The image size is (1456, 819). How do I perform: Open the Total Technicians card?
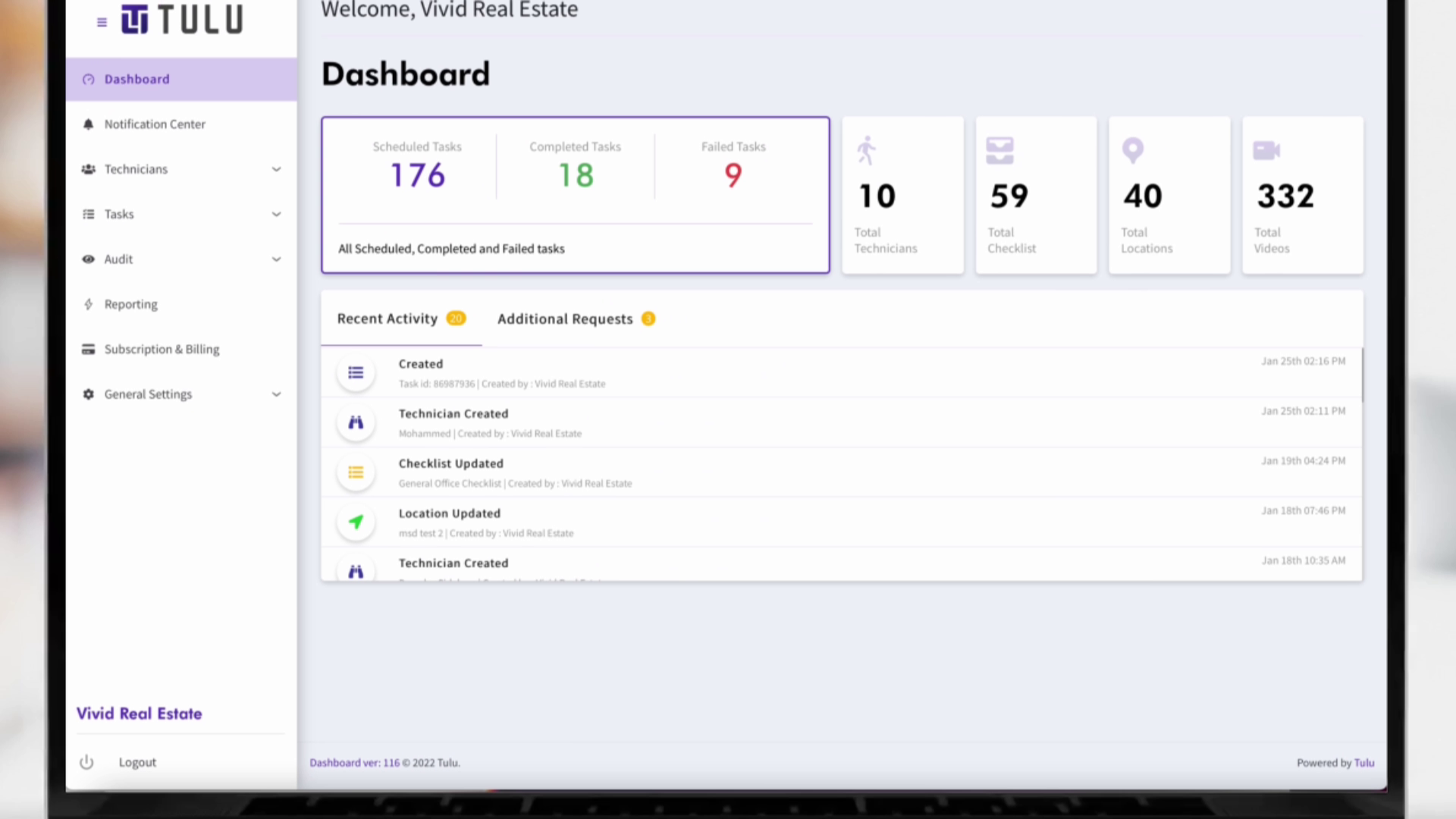point(902,195)
